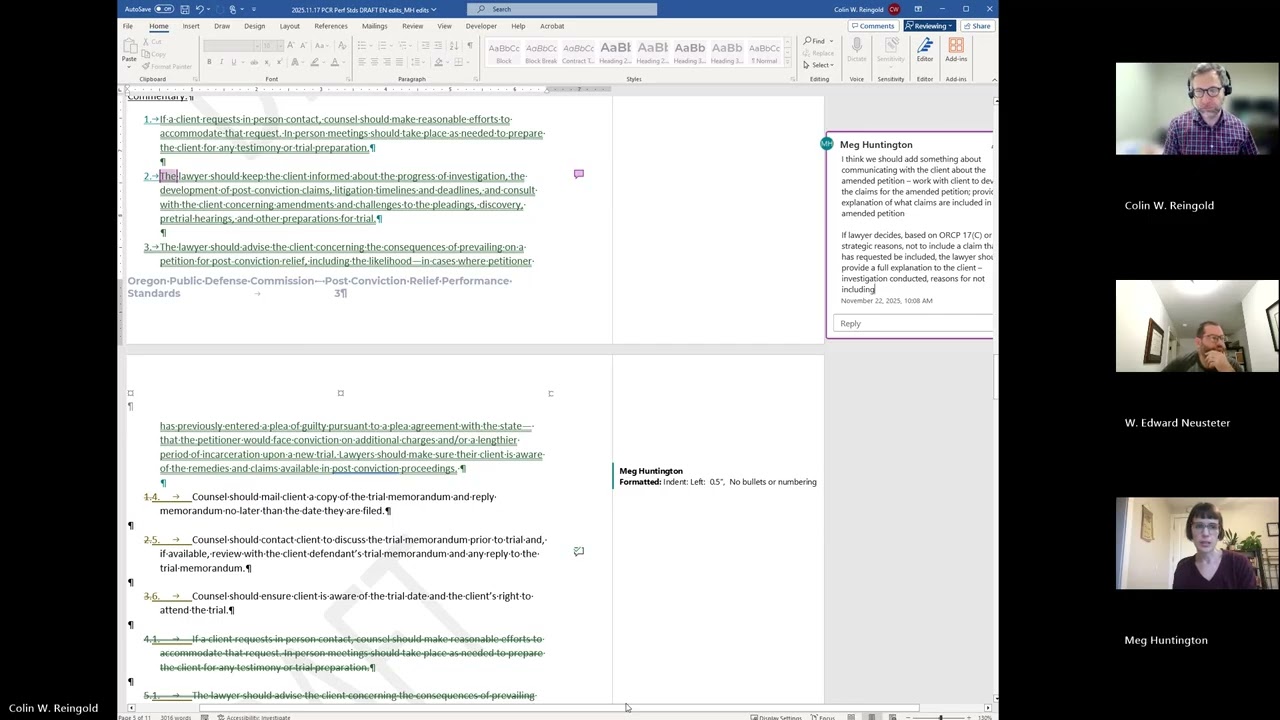Click the Editor icon
Screen dimensions: 1280x720
[925, 50]
